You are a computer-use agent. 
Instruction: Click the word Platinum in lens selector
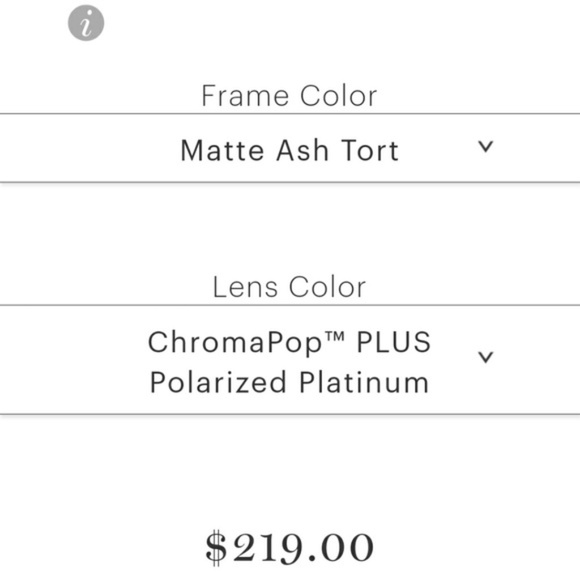[364, 382]
